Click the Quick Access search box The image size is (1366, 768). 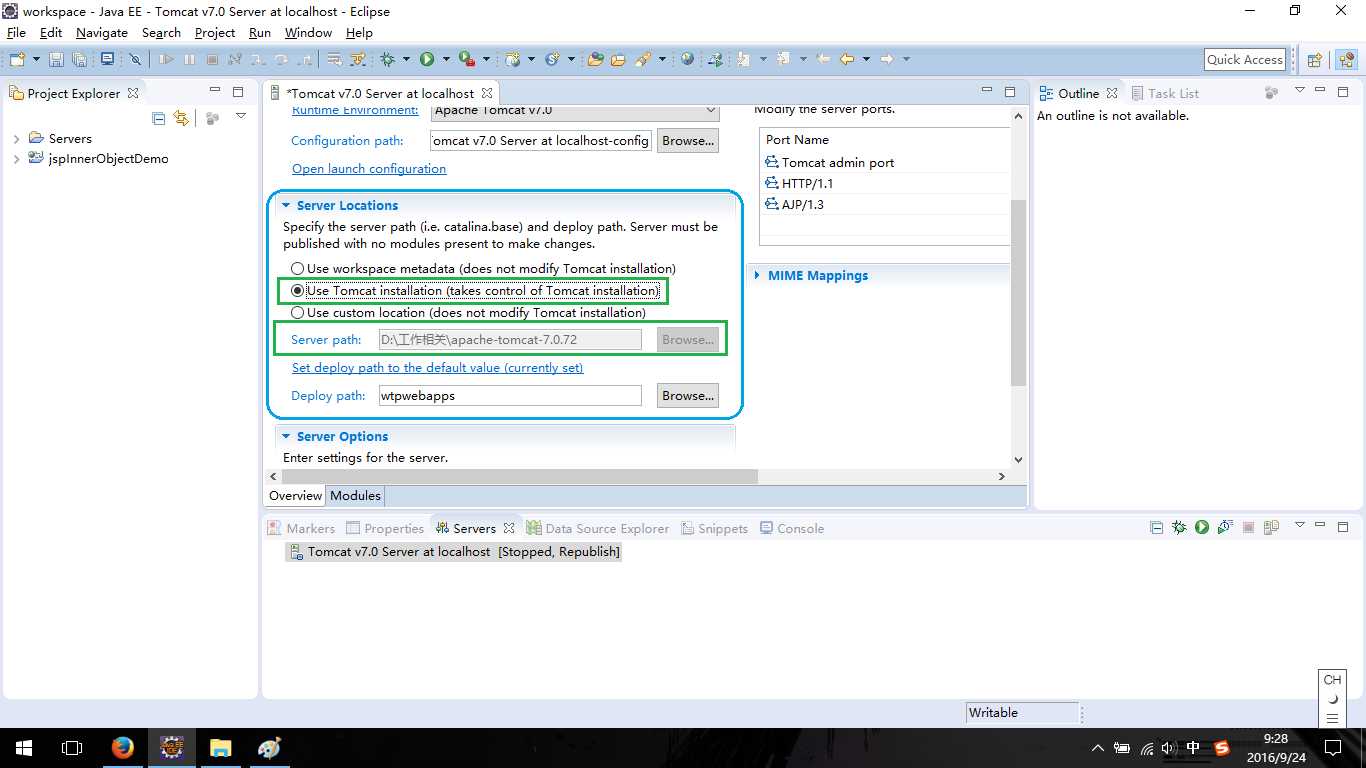click(1245, 60)
